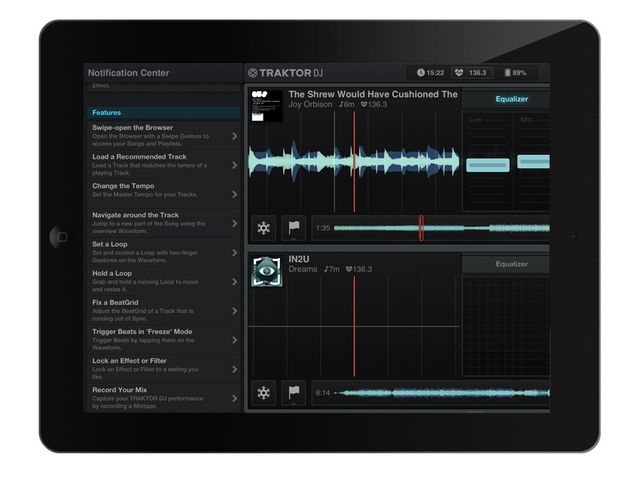Expand Set a Loop chevron
The width and height of the screenshot is (640, 480).
[235, 253]
